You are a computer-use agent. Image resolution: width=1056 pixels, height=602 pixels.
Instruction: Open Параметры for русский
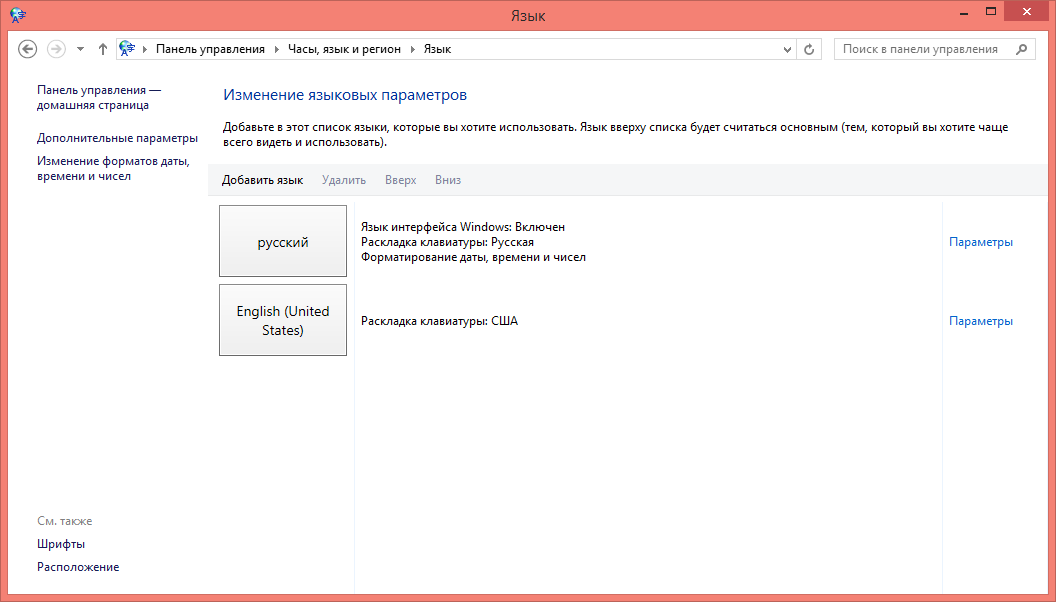coord(981,242)
